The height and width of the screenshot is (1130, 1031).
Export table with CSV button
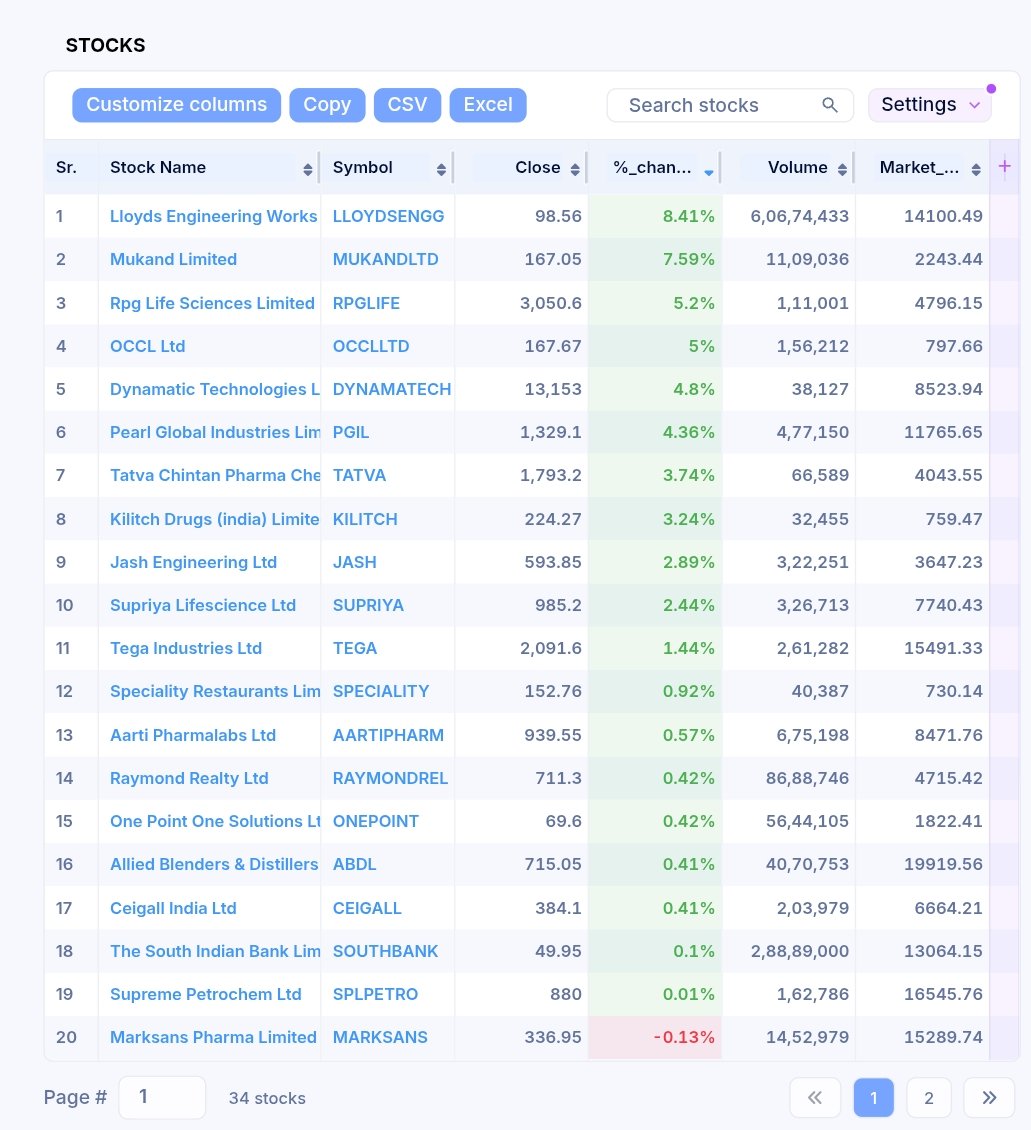tap(407, 105)
